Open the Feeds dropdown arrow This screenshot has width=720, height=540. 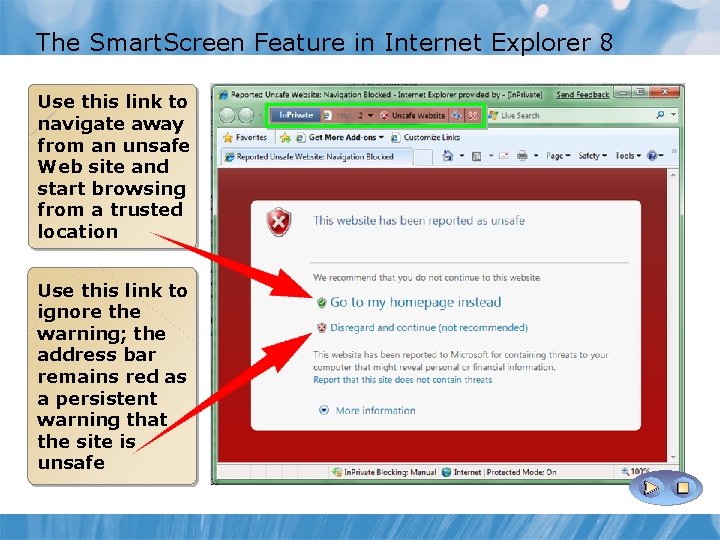[491, 156]
